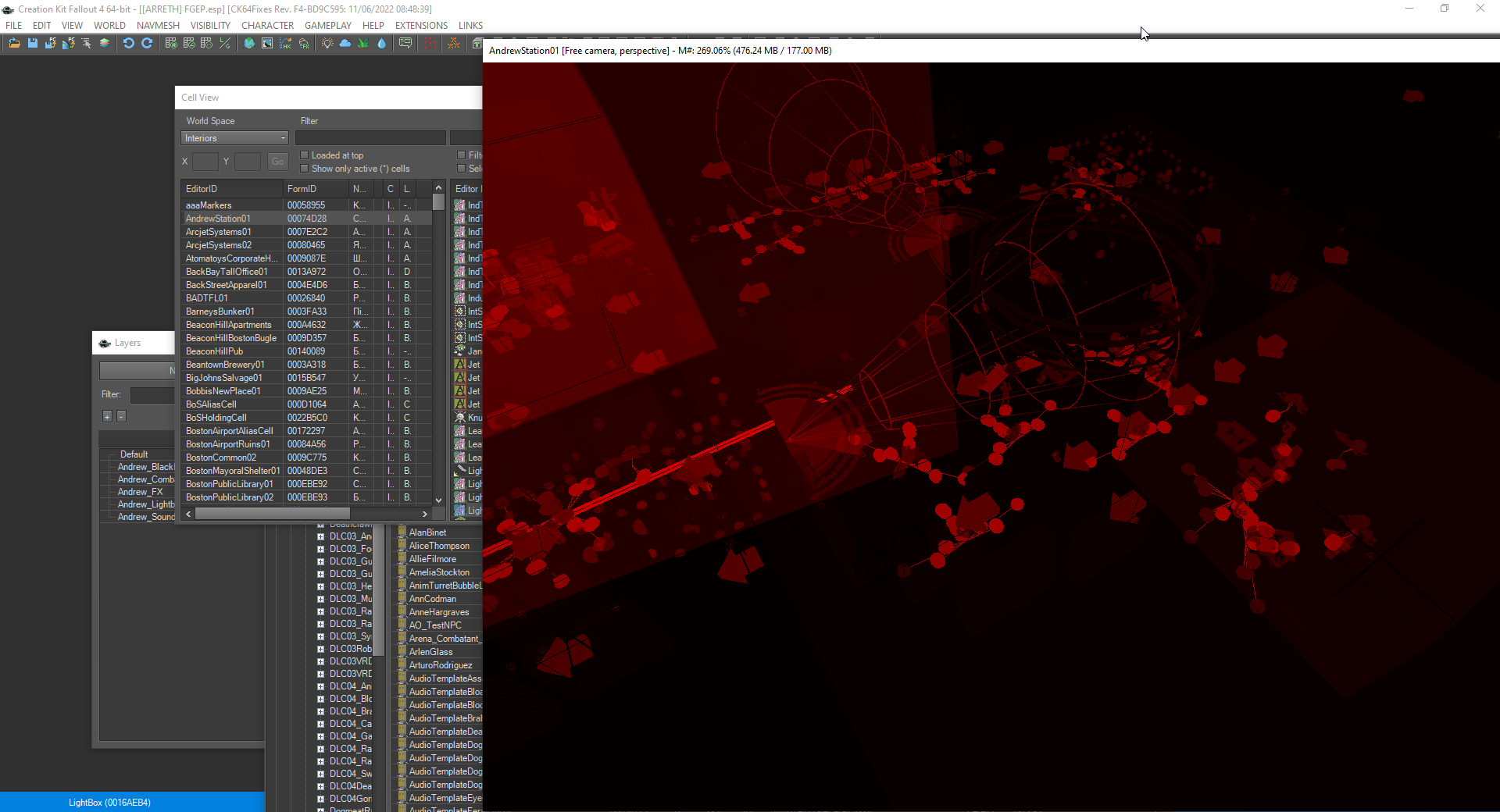Click the FX toolbar icon
The width and height of the screenshot is (1500, 812).
coord(304,44)
